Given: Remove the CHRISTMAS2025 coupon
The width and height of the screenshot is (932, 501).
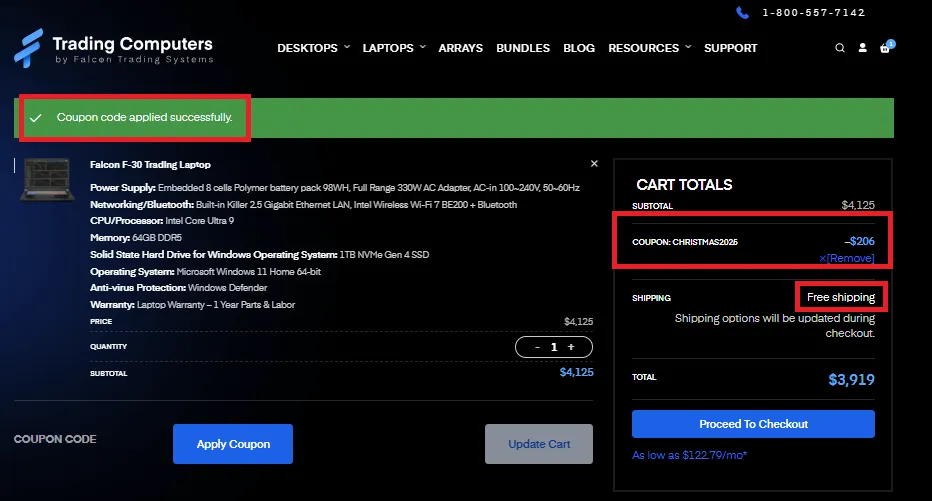Looking at the screenshot, I should 847,258.
